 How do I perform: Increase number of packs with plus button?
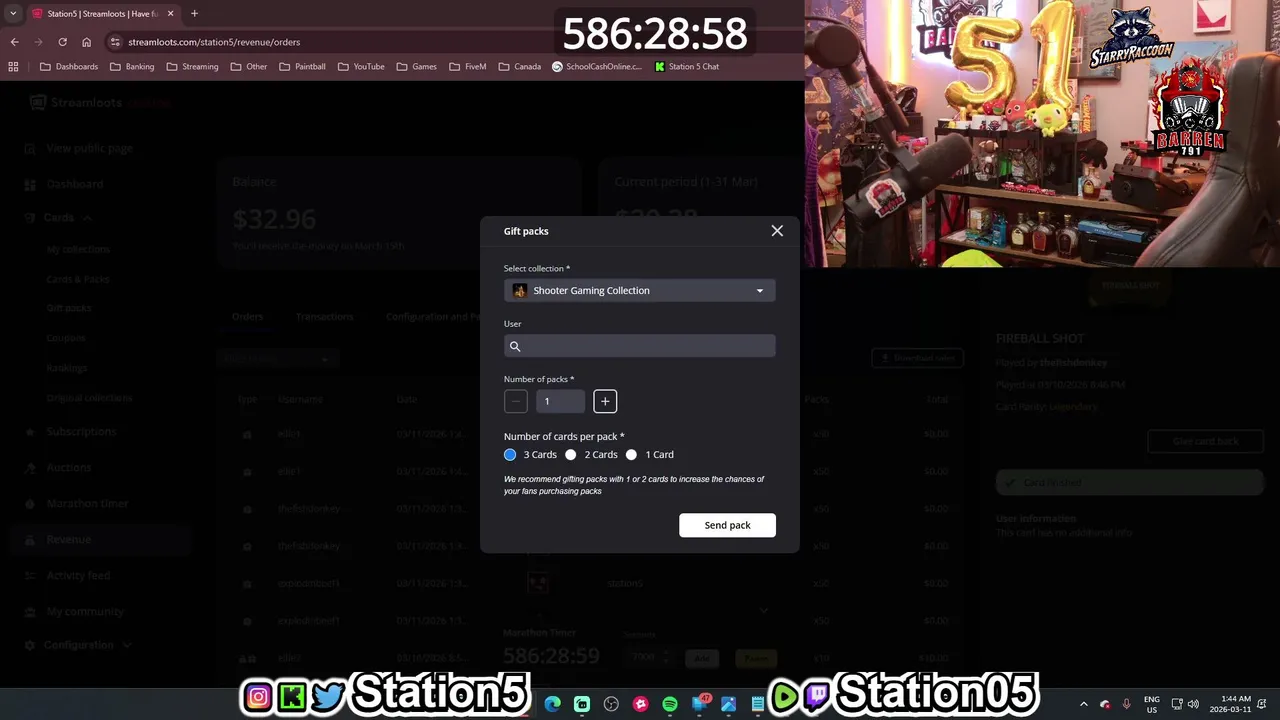click(605, 401)
